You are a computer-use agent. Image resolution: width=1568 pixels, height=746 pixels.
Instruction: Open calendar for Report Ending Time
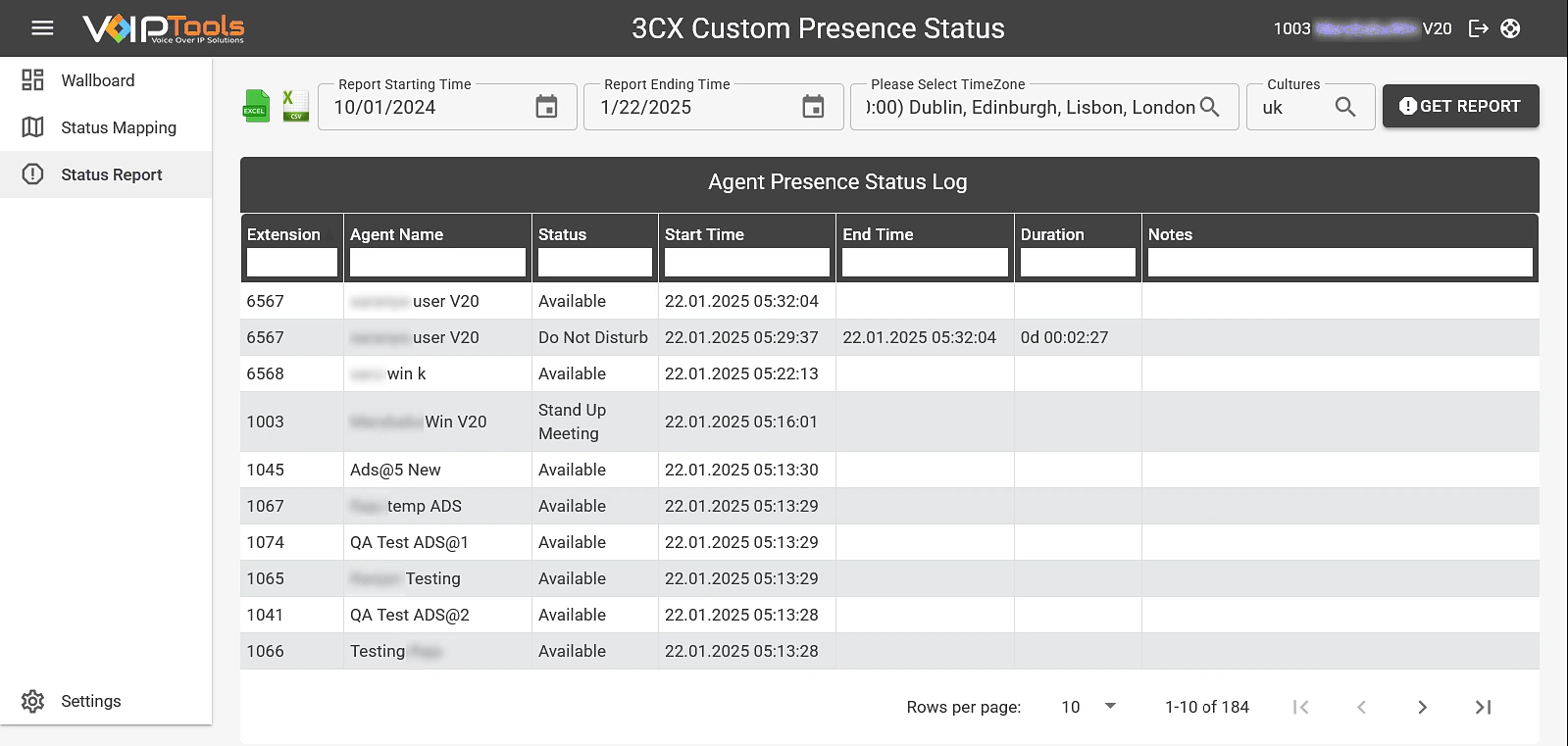click(x=813, y=107)
